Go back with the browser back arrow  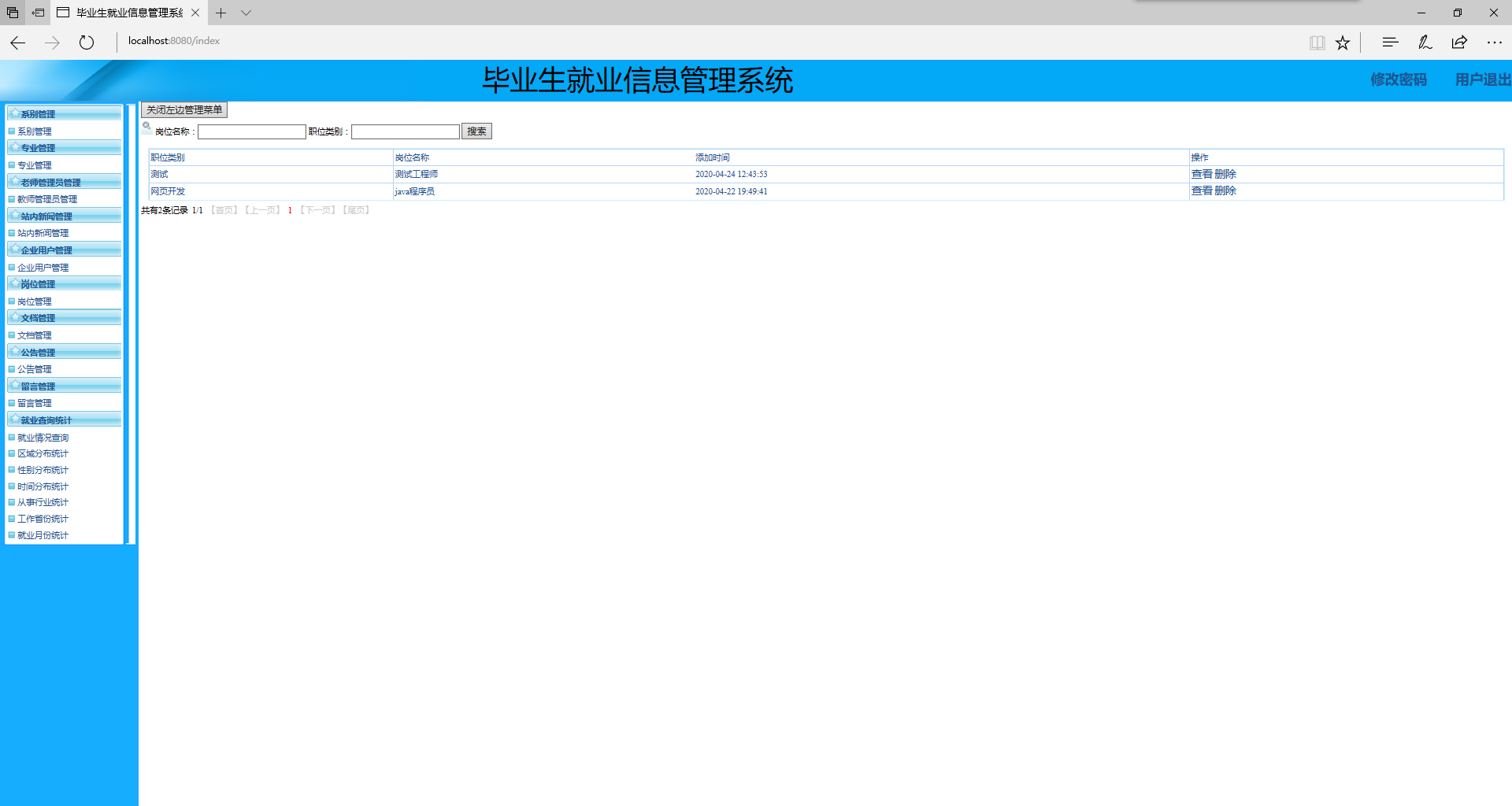17,43
